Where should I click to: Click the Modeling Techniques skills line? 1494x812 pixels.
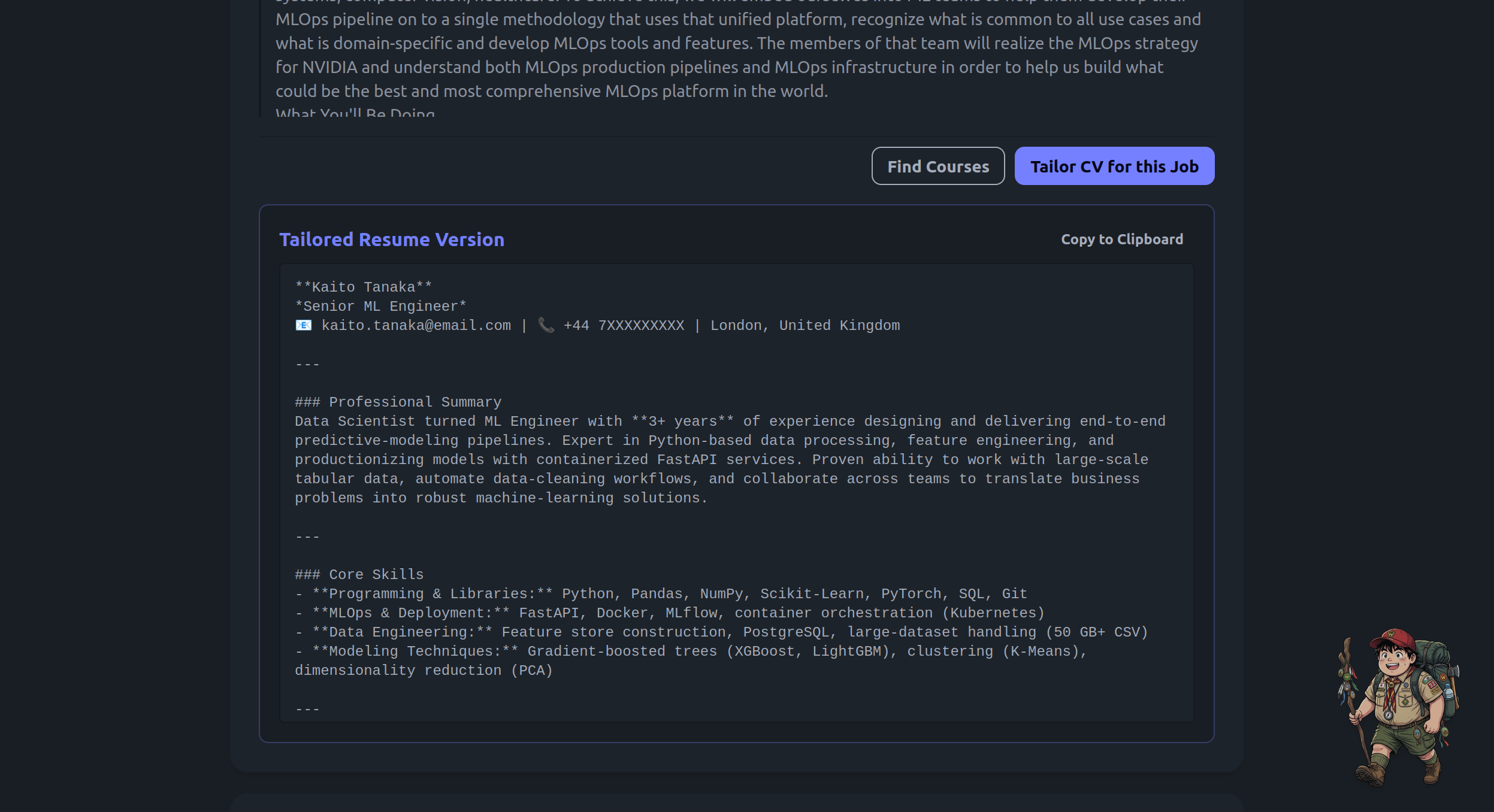tap(691, 661)
